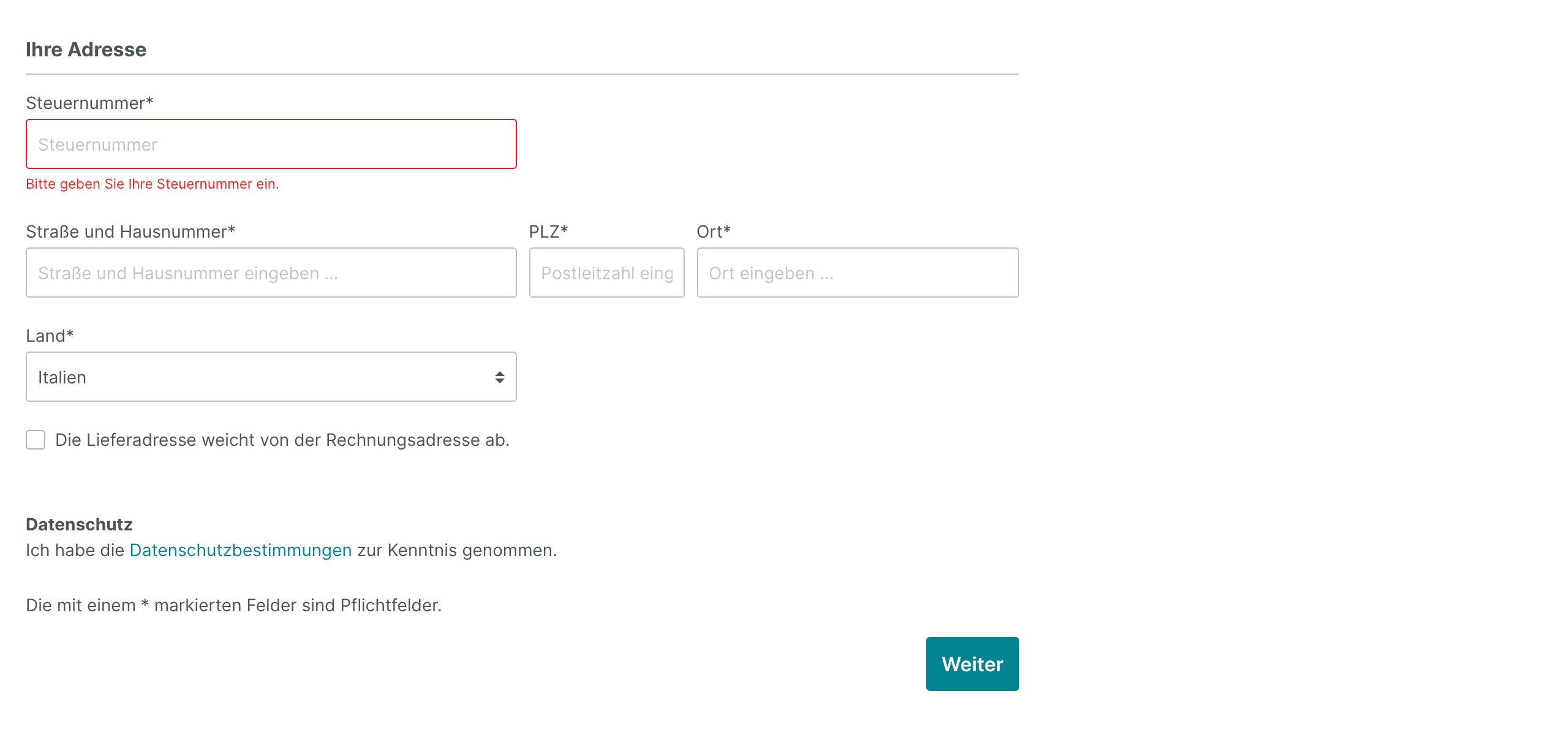Click the 'Datenschutz' heading
Viewport: 1568px width, 746px height.
pos(79,525)
